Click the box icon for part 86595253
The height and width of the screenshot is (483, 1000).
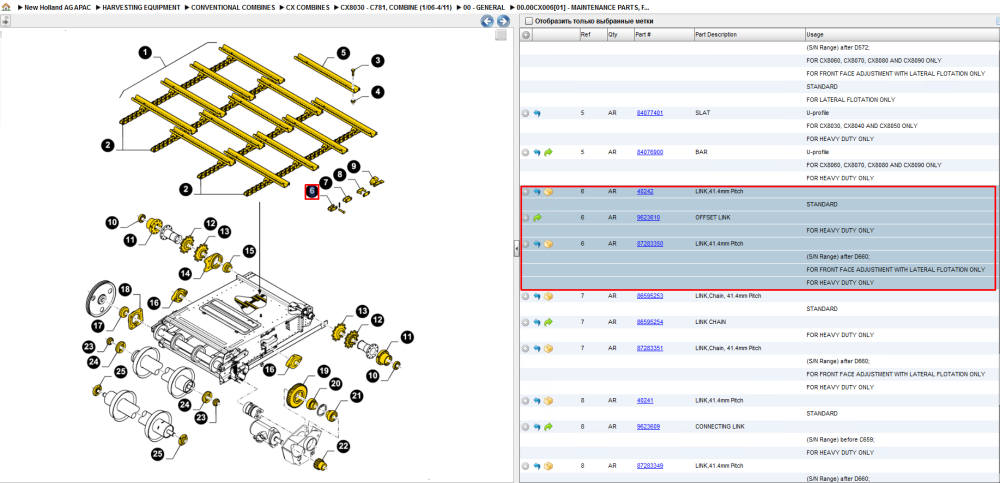tap(548, 296)
